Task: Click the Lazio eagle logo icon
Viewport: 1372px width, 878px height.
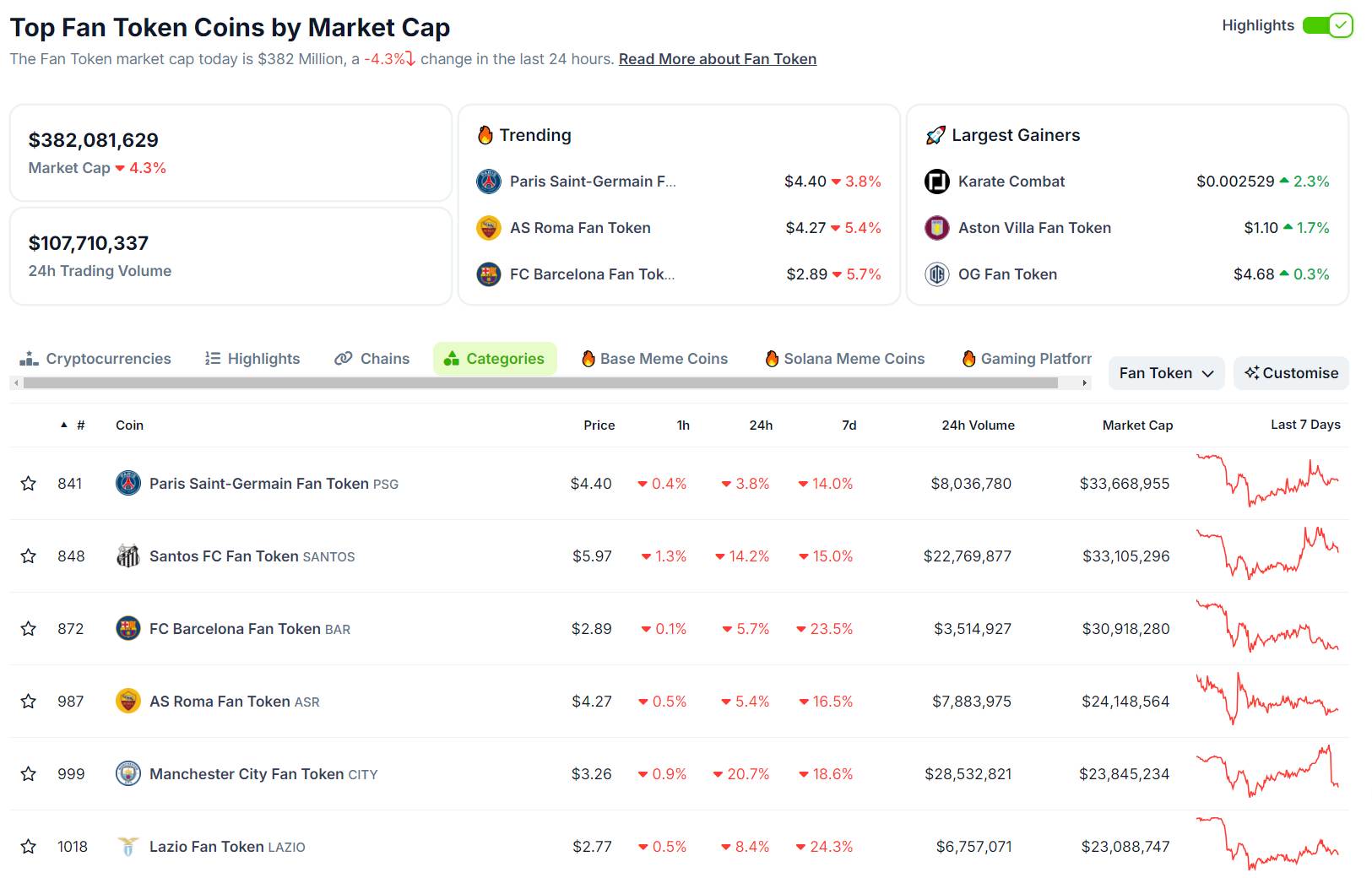Action: click(x=128, y=847)
